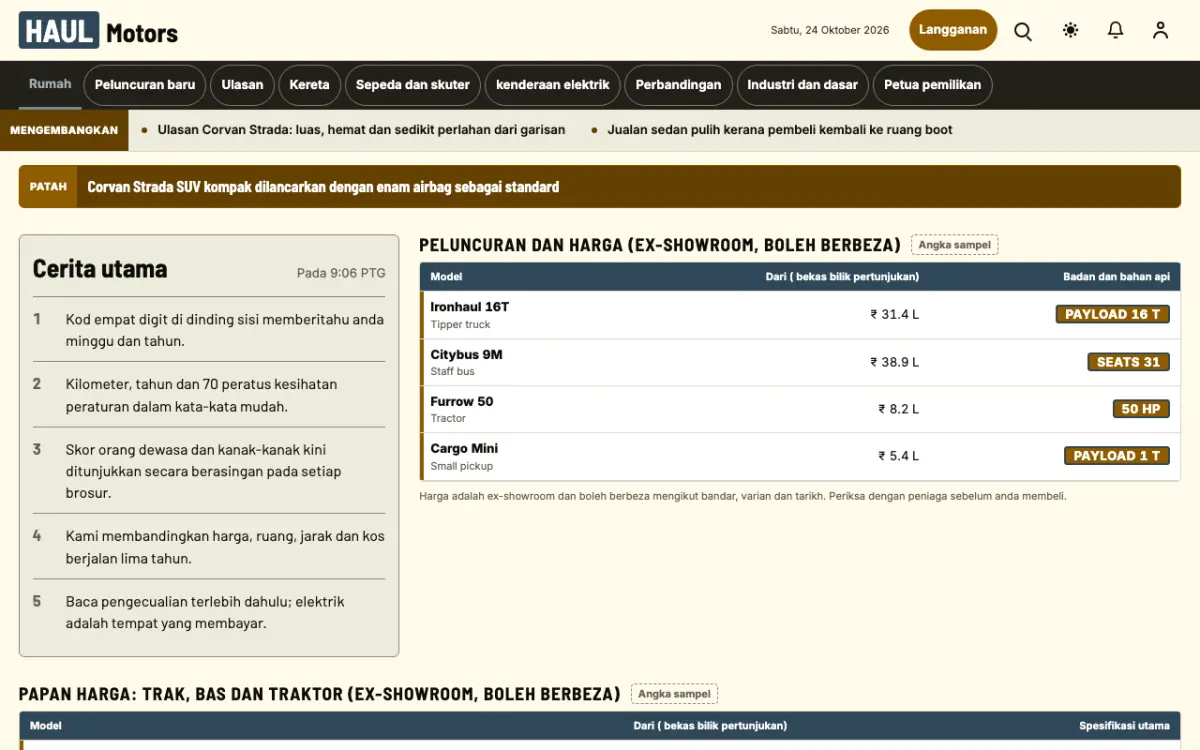Open Sepeda dan skuter nav item

coord(413,85)
